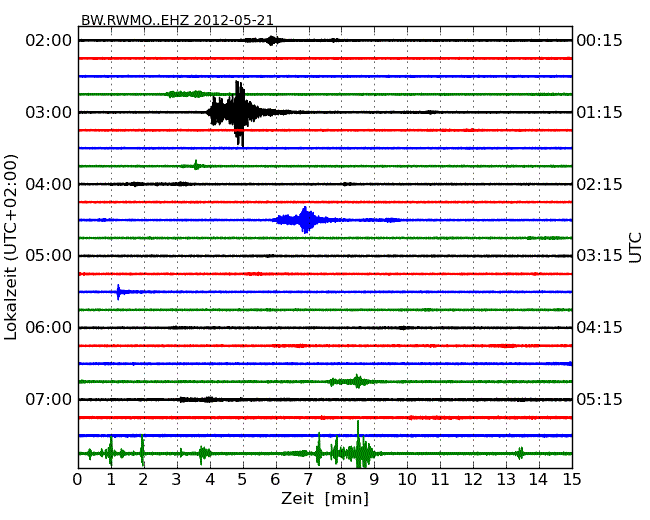Click the green spike at minute 2, bottom trace
Screen dimensions: 650x520
[x=142, y=451]
